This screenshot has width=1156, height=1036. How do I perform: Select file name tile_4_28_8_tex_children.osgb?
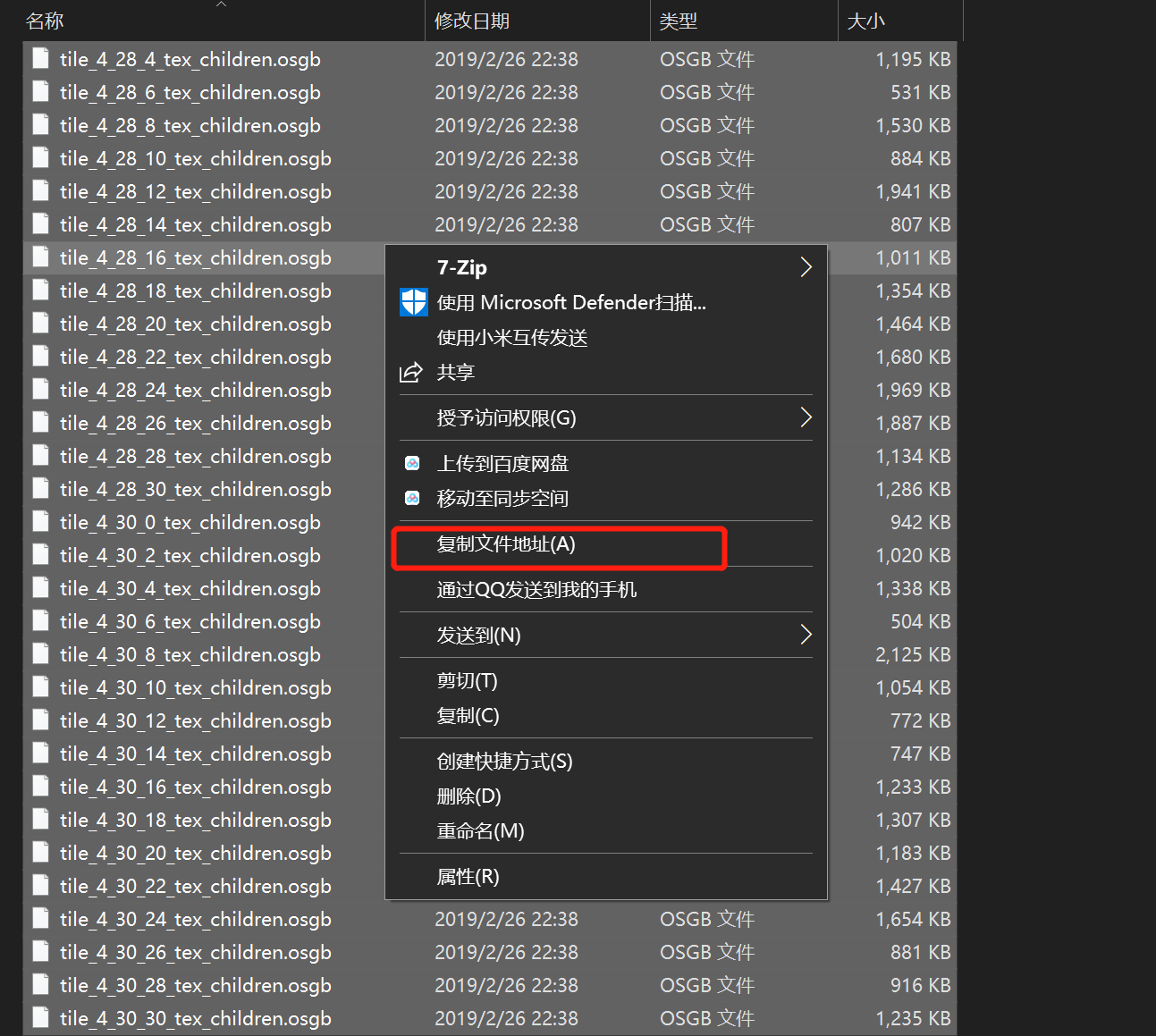pyautogui.click(x=190, y=126)
